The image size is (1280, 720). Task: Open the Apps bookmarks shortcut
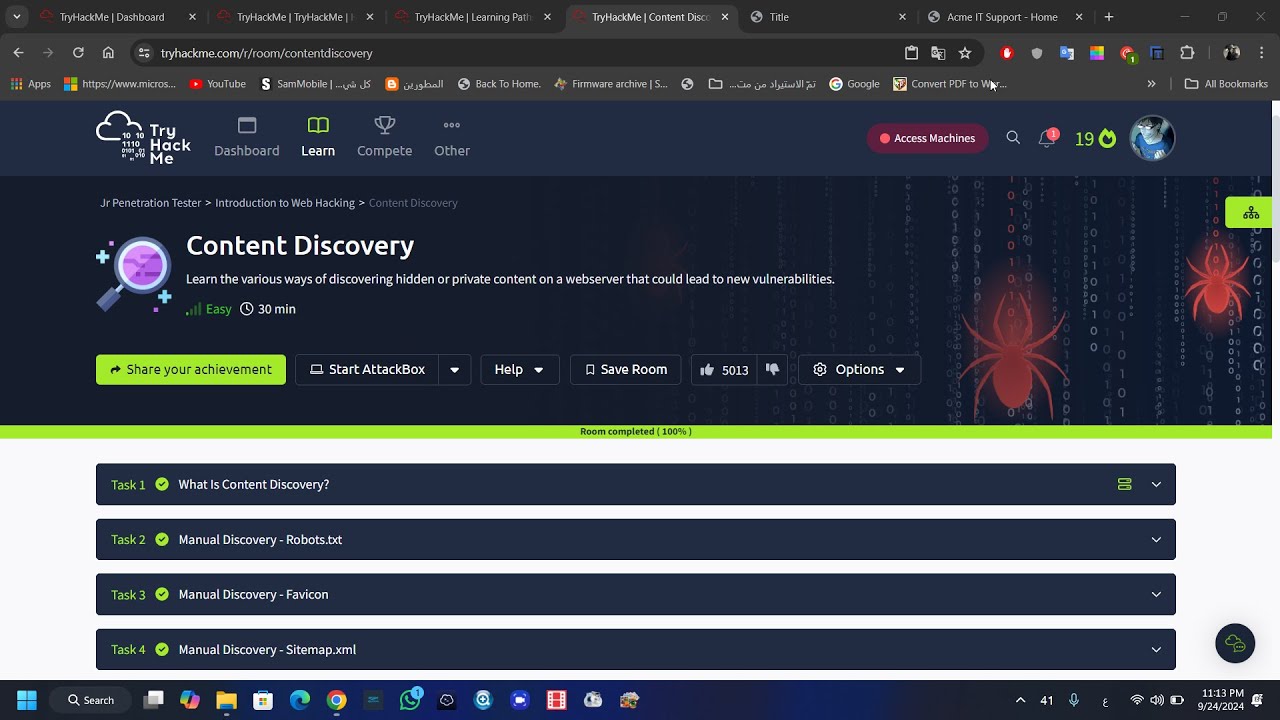[30, 84]
